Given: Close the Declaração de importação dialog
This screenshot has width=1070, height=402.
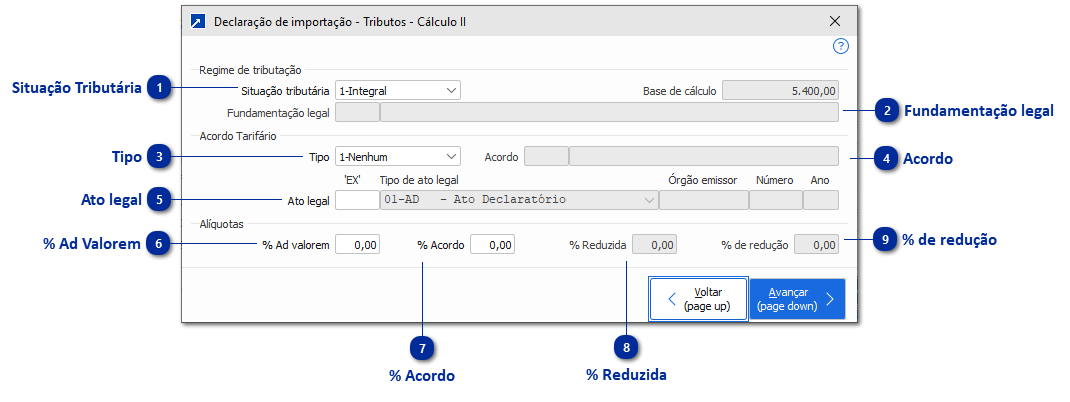Looking at the screenshot, I should [835, 20].
